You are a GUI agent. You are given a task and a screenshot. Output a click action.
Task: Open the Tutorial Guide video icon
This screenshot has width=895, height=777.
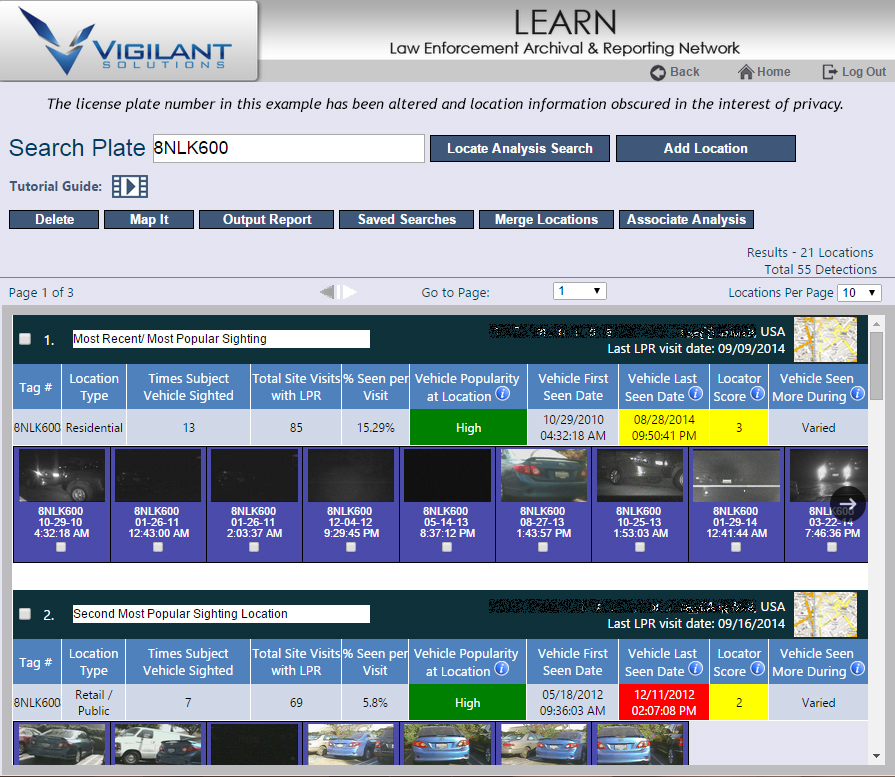click(129, 186)
